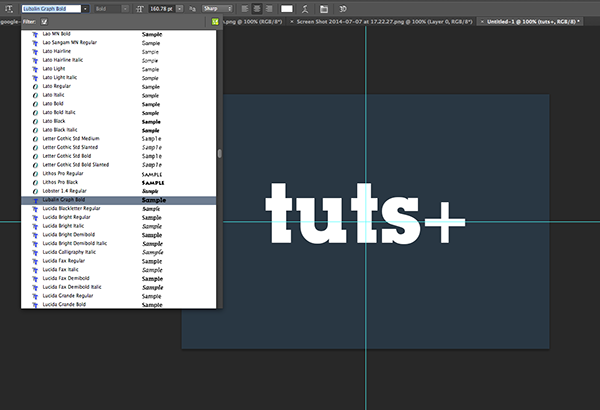Viewport: 600px width, 410px height.
Task: Click the green Typekit fonts icon
Action: pyautogui.click(x=215, y=22)
